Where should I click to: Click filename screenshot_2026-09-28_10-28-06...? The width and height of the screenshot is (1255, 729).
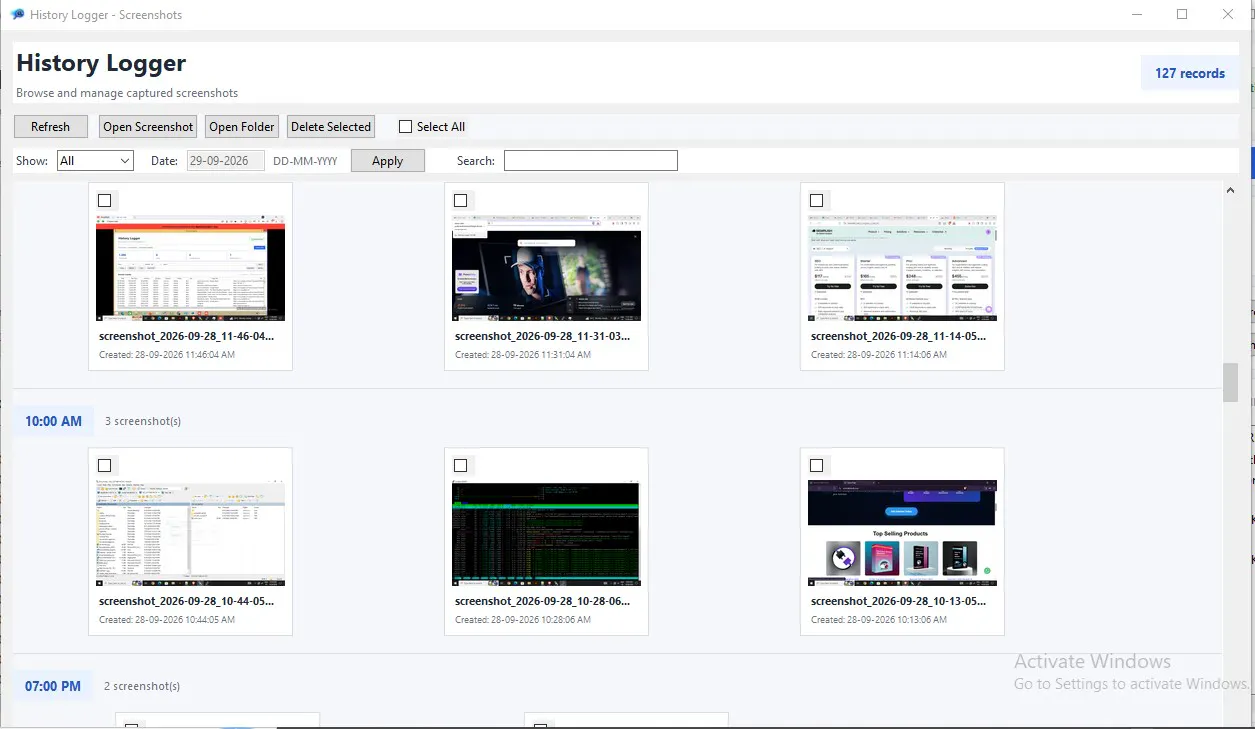click(x=543, y=602)
